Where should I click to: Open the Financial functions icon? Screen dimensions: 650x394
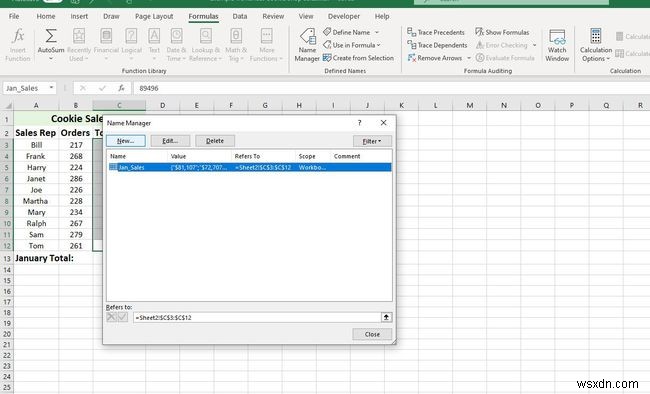[x=106, y=36]
